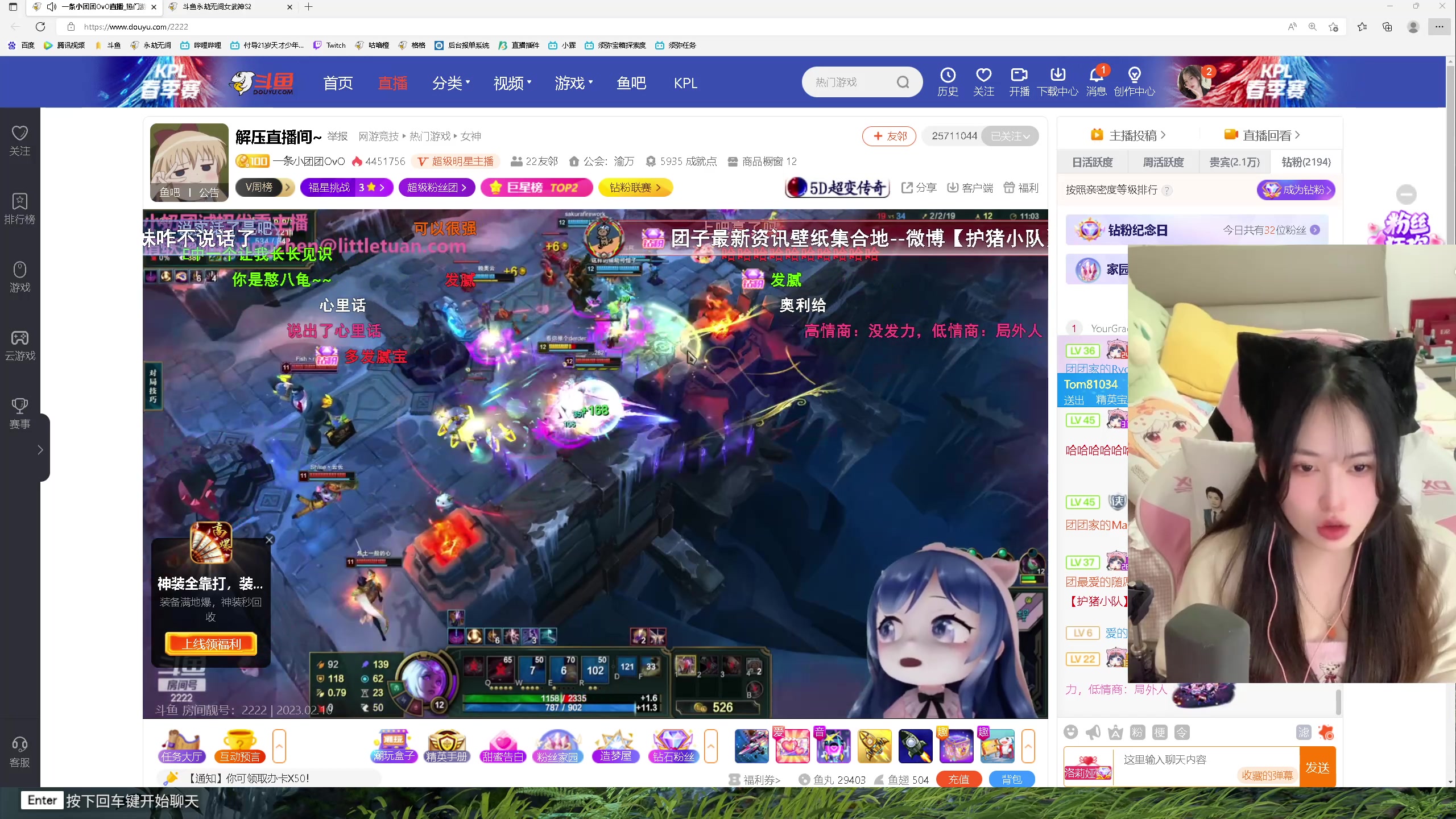This screenshot has width=1456, height=819.
Task: Click the 消息 notification bell icon
Action: 1095,75
